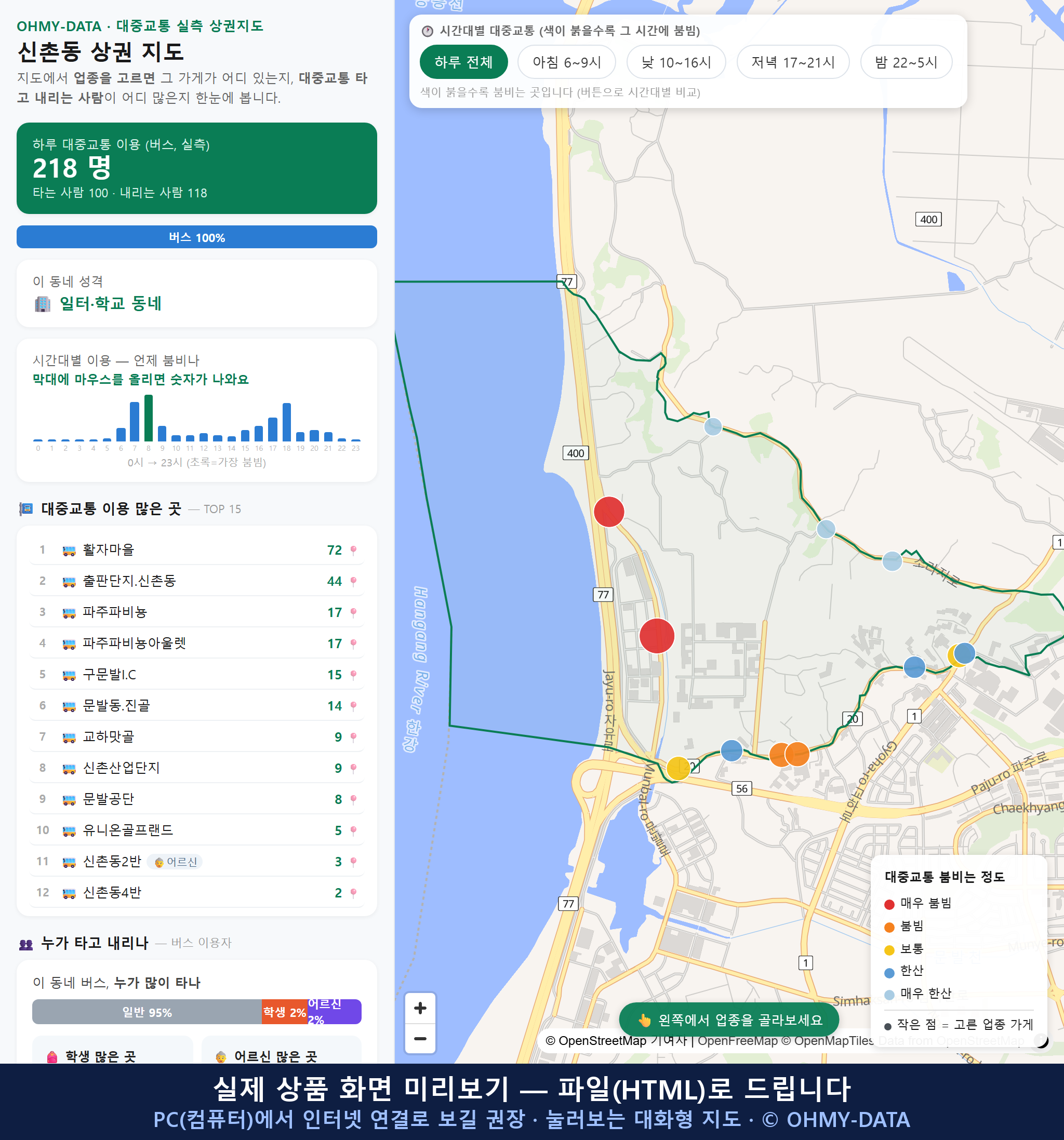This screenshot has width=1064, height=1140.
Task: Click the attribution info icon on the map
Action: click(1041, 1040)
